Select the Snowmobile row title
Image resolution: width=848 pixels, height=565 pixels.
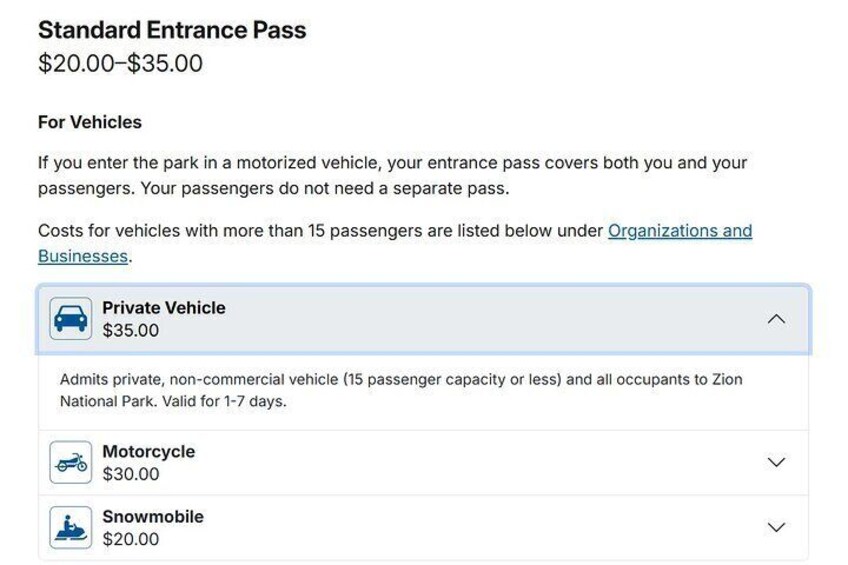tap(152, 517)
